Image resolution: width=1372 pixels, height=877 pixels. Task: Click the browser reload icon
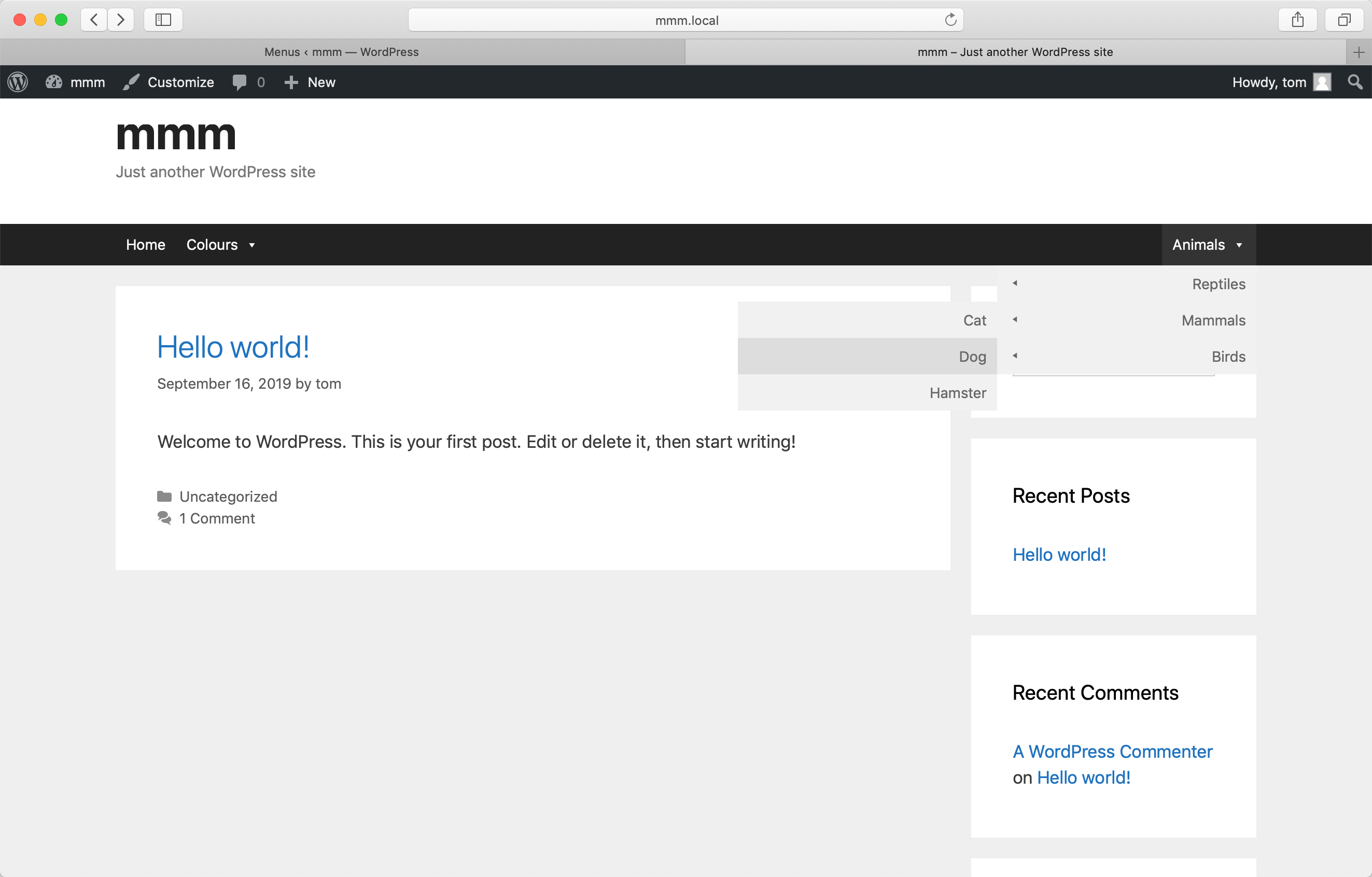click(x=950, y=19)
